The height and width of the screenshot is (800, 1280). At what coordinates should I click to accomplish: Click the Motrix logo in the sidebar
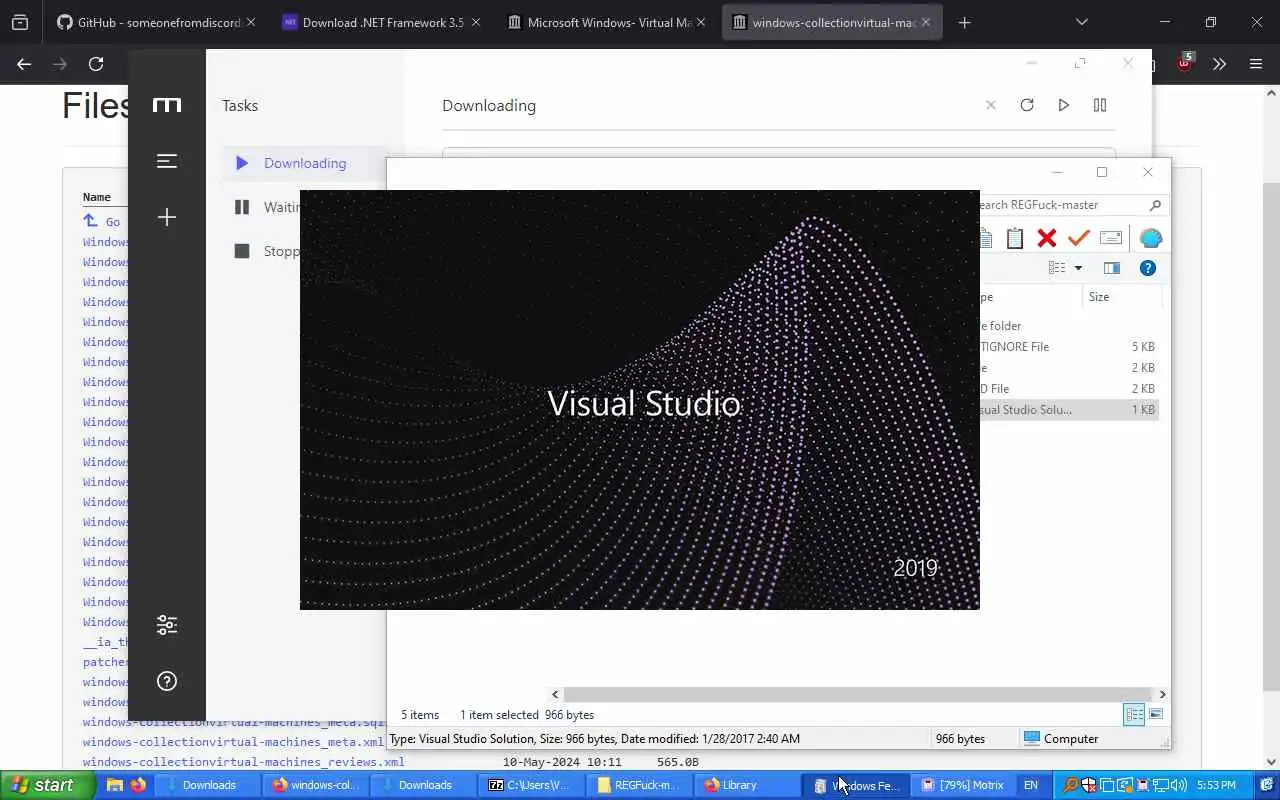[167, 104]
